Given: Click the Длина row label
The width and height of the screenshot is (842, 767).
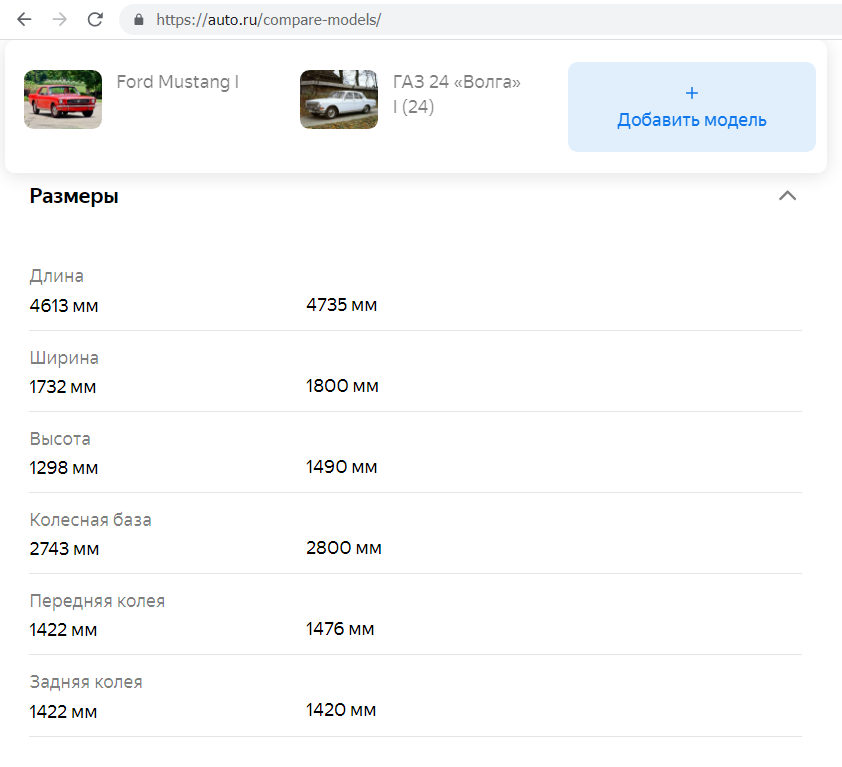Looking at the screenshot, I should tap(57, 276).
